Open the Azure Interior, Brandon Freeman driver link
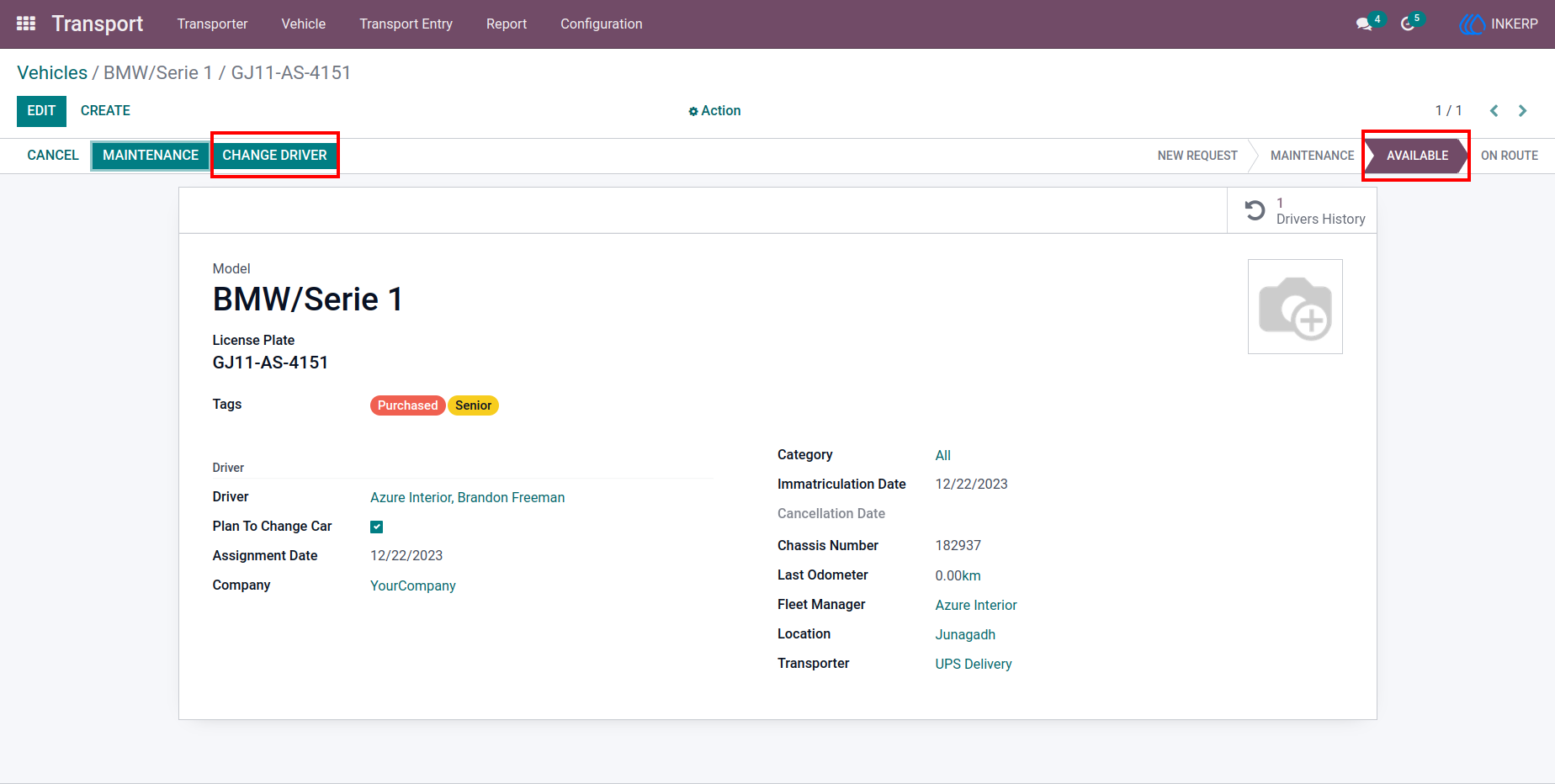Image resolution: width=1555 pixels, height=784 pixels. click(x=468, y=498)
